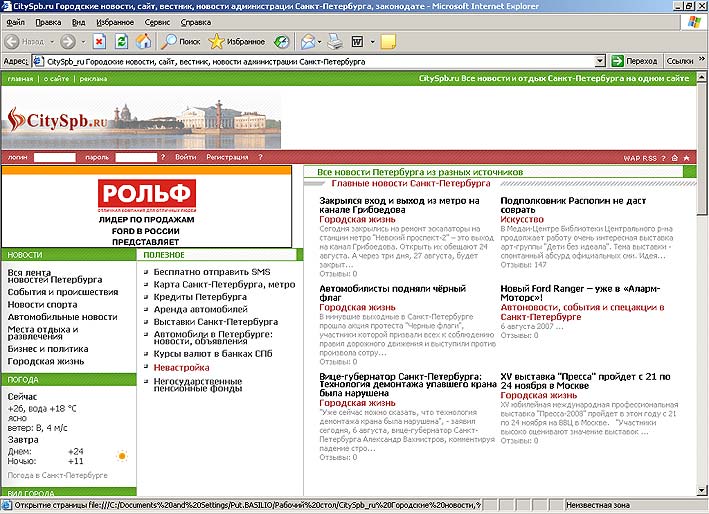Screen dimensions: 709x514
Task: Open 'Бесплатно отправить SMS' link
Action: point(212,272)
